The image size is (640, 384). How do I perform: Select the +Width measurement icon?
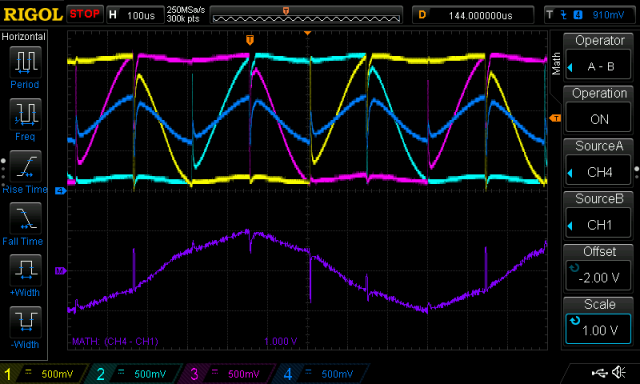pos(25,270)
